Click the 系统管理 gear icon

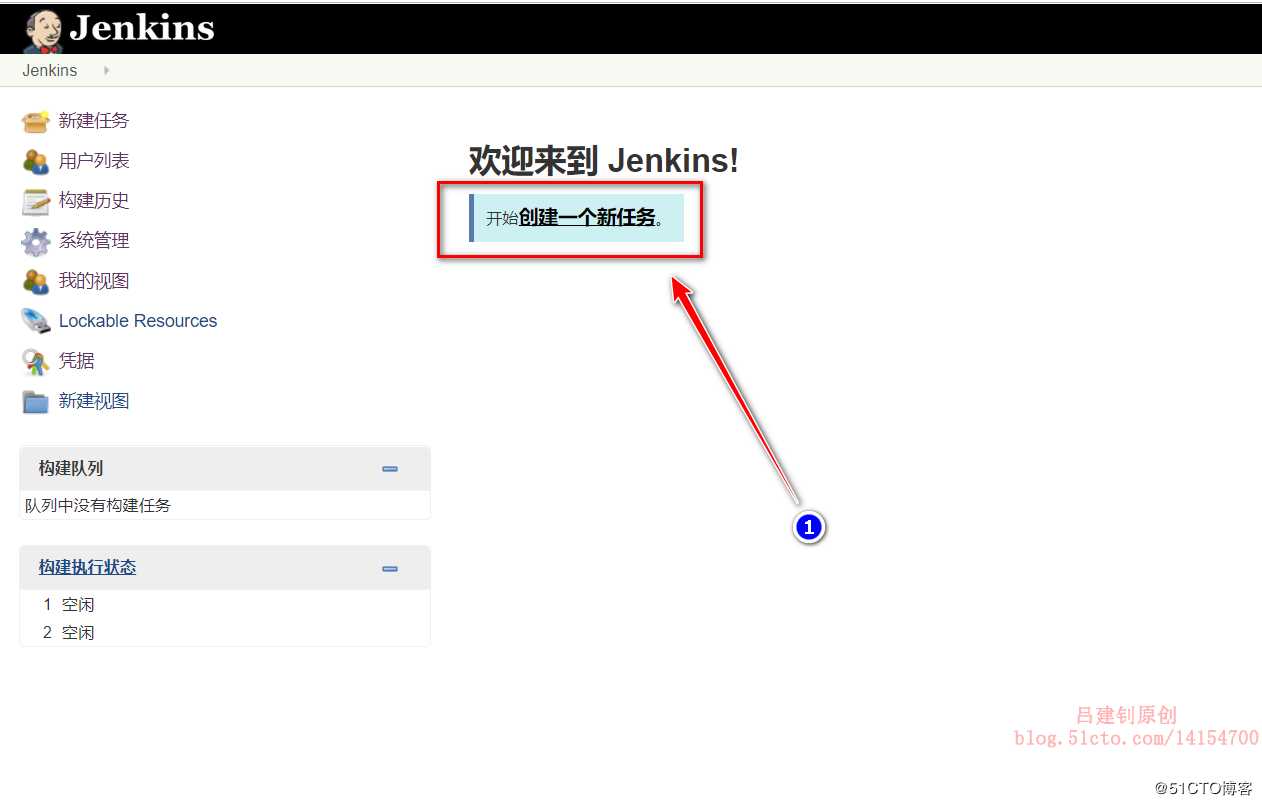(35, 241)
